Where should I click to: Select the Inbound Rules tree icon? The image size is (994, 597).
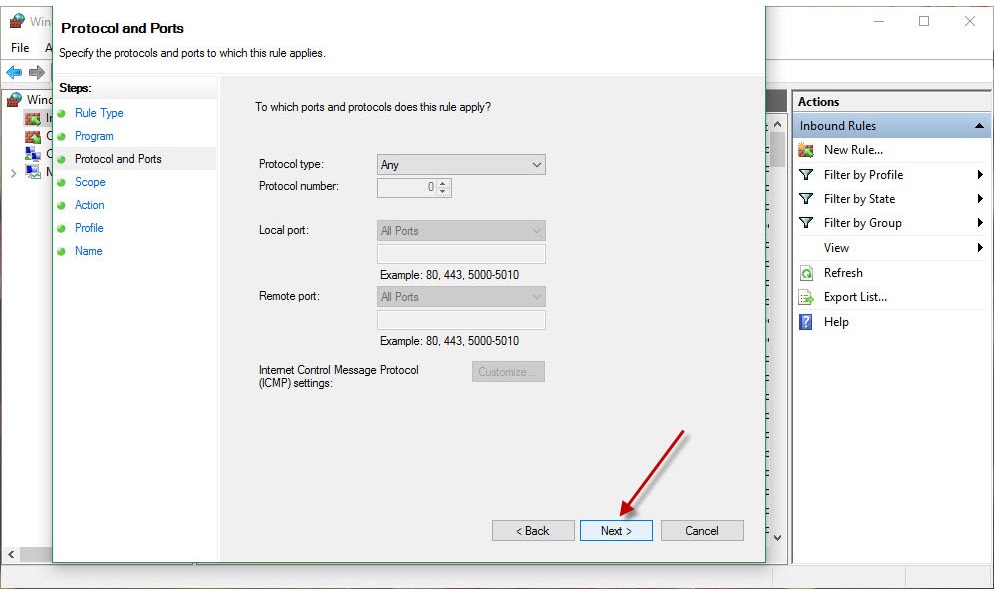(x=32, y=118)
